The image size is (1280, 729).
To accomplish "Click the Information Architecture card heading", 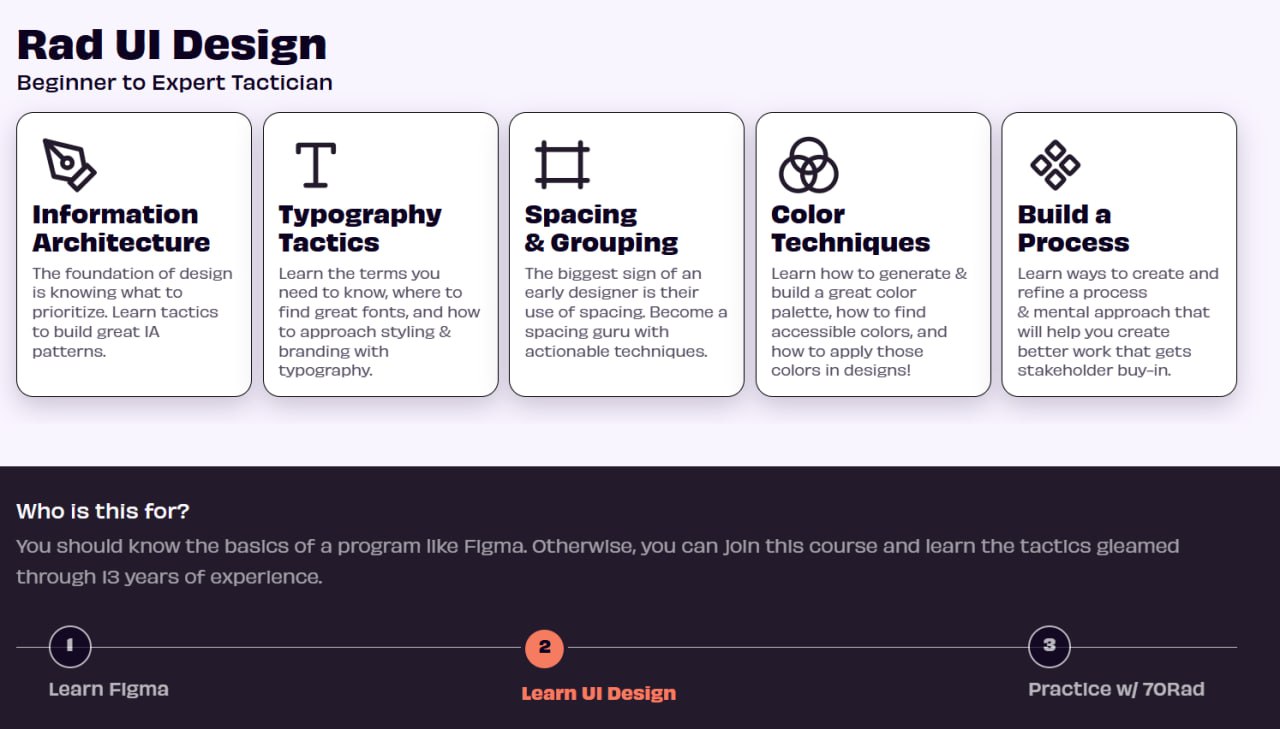I will (x=121, y=228).
